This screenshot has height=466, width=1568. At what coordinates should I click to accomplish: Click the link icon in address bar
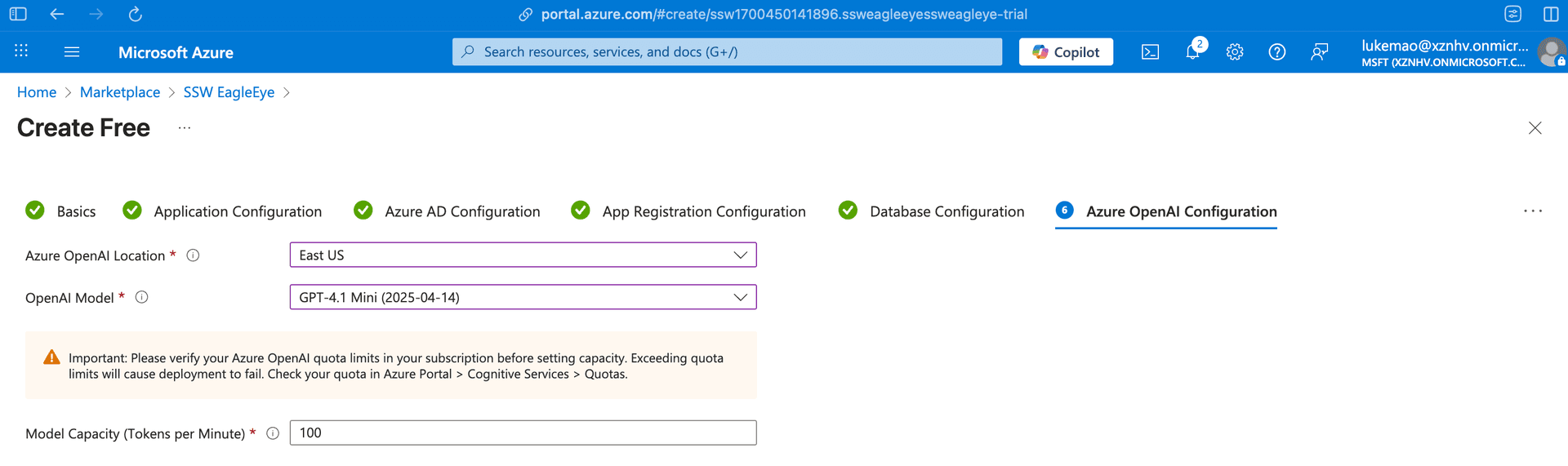coord(526,15)
